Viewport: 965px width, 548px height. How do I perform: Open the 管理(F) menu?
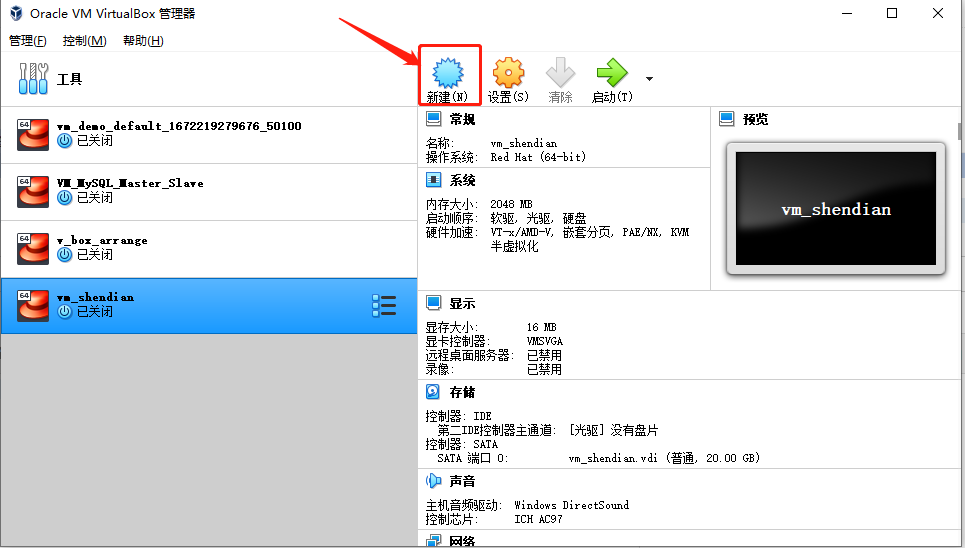click(28, 41)
